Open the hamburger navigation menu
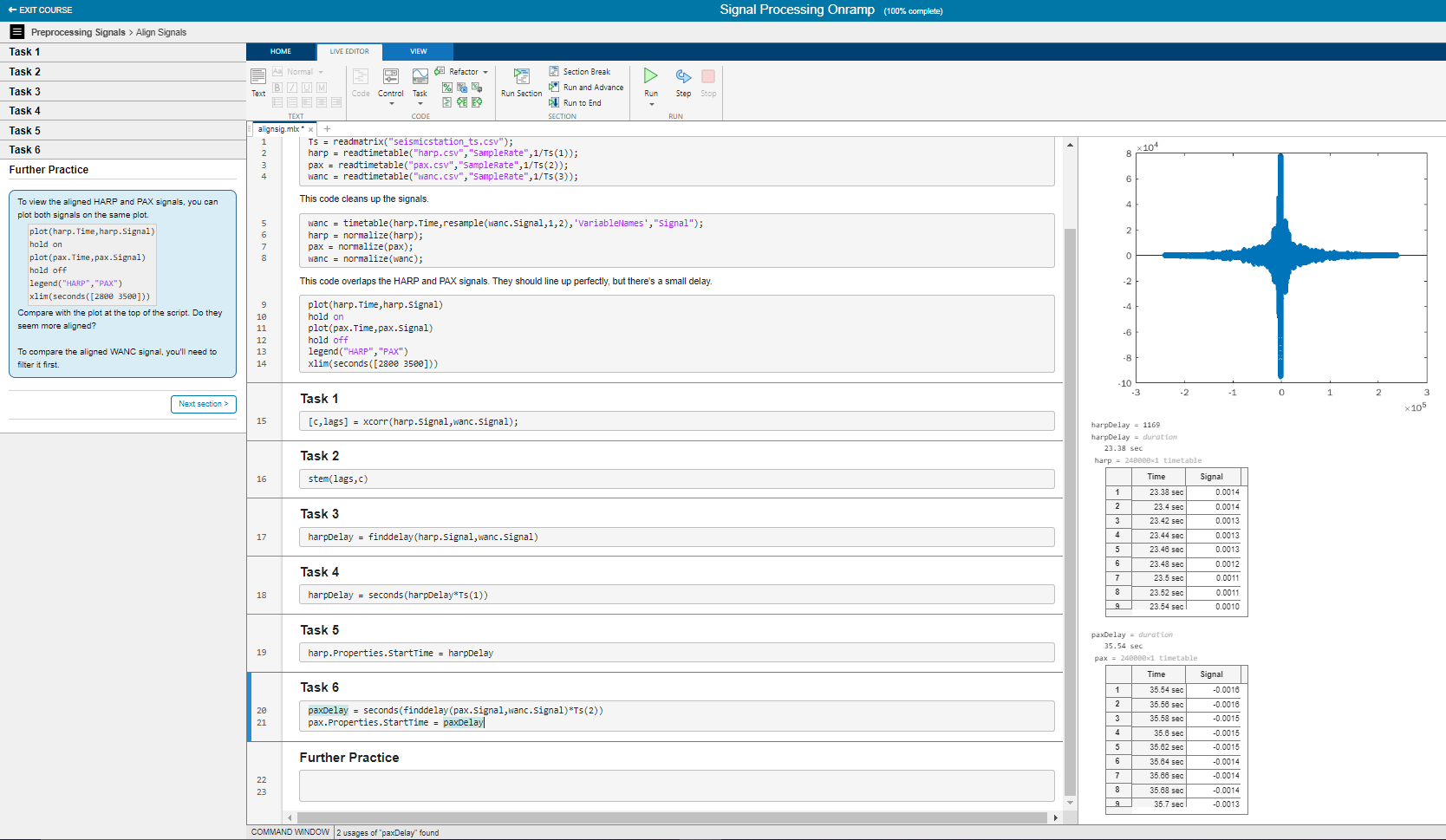 point(16,32)
